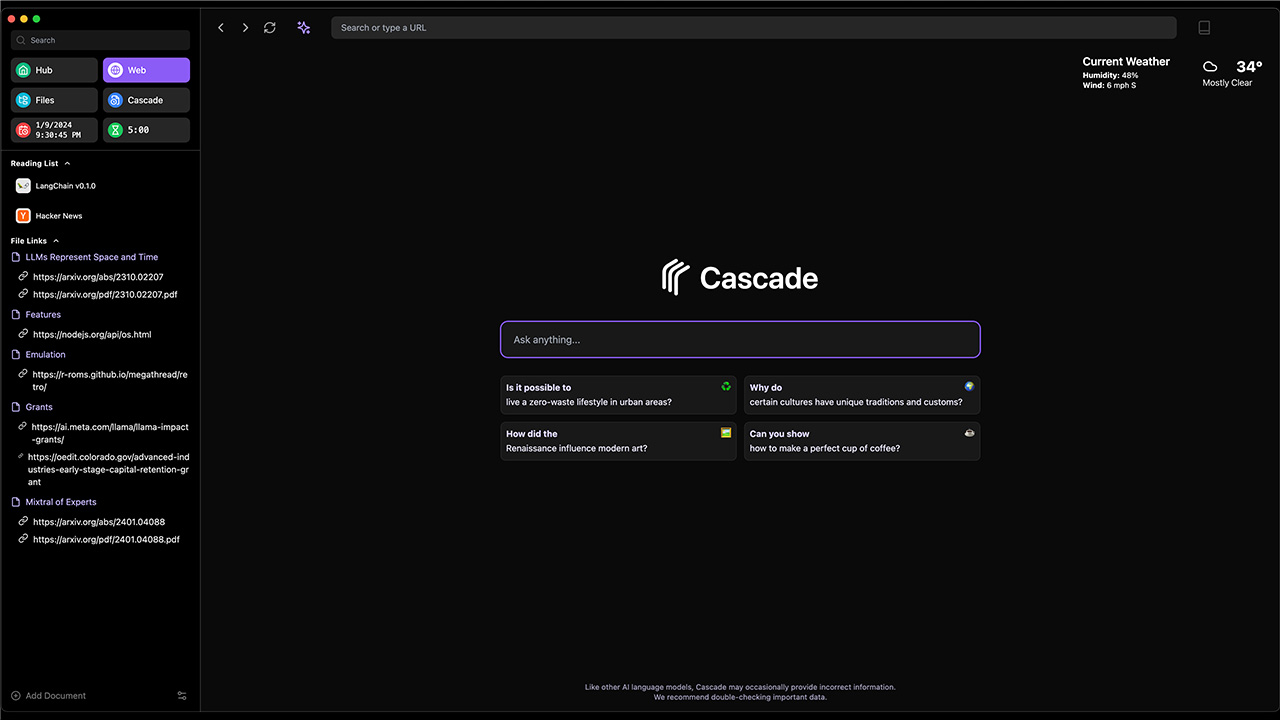
Task: Click the LangChain favicon icon
Action: (x=23, y=186)
